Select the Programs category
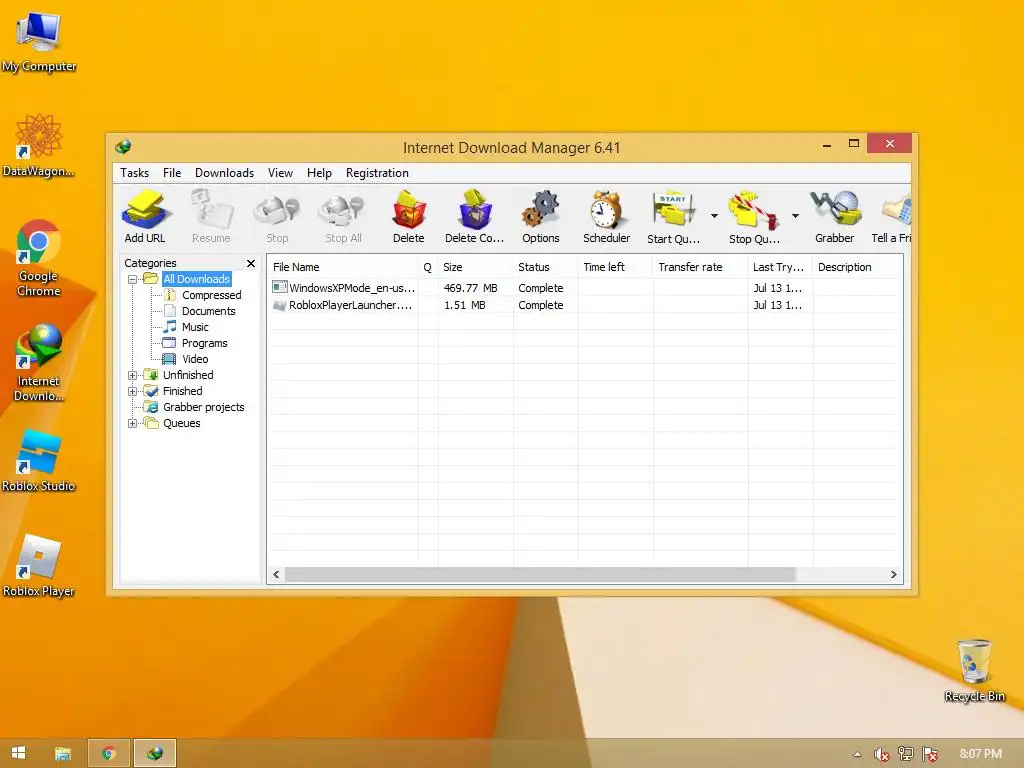 pos(204,343)
